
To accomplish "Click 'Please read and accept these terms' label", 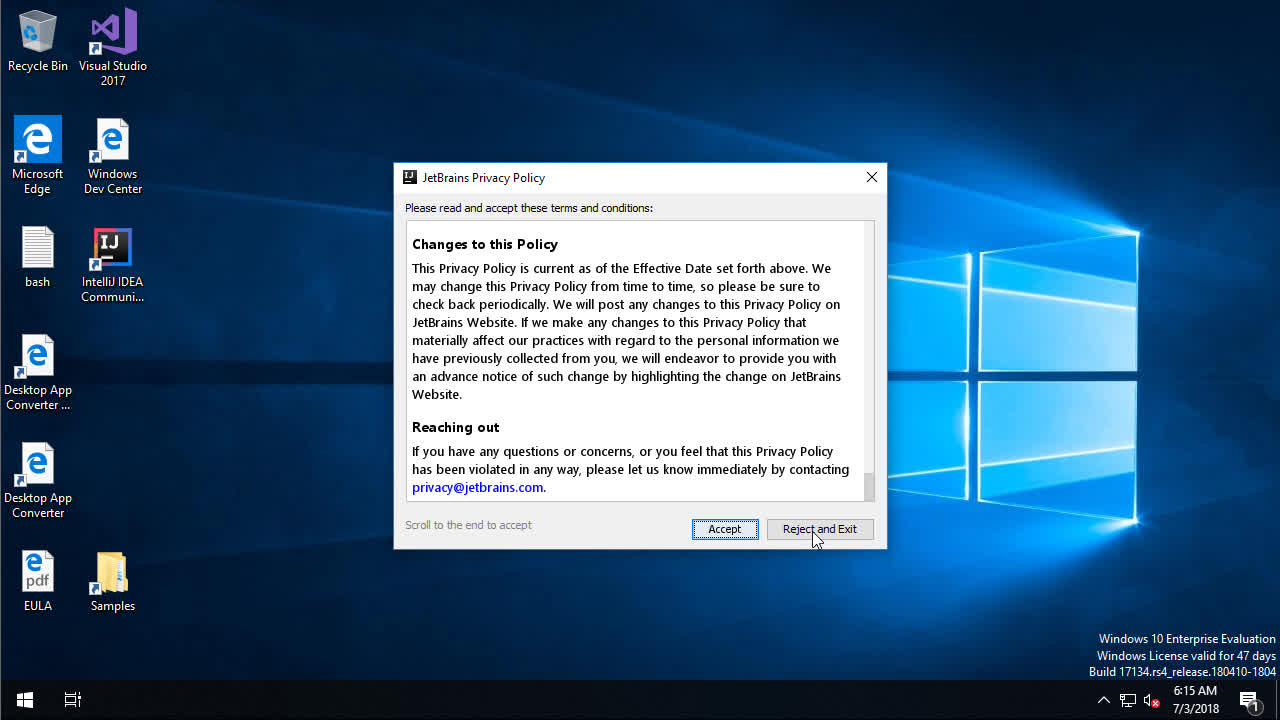I will tap(529, 208).
